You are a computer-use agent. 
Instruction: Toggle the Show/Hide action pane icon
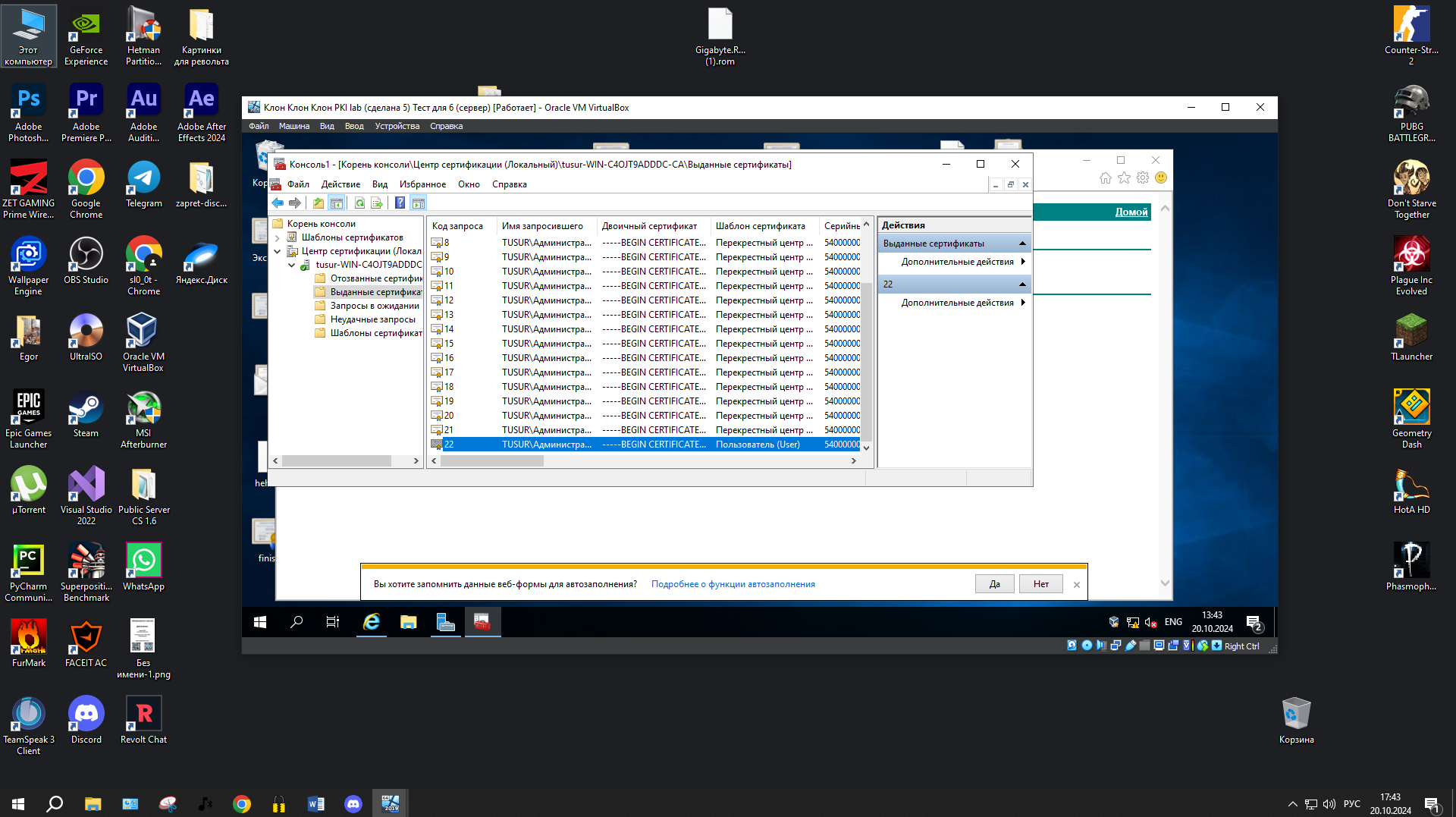pos(419,203)
